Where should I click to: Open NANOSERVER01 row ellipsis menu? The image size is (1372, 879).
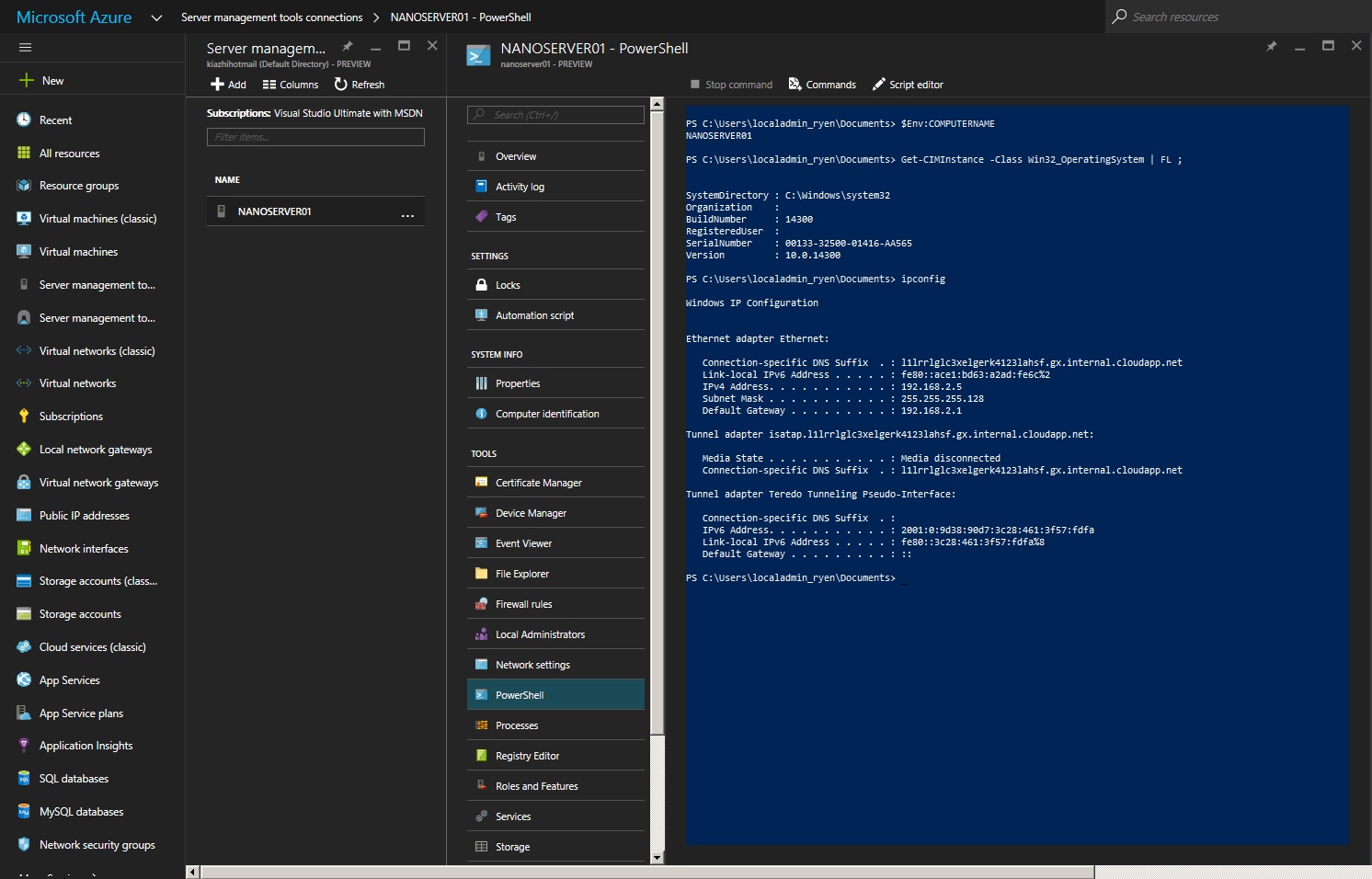(x=407, y=216)
